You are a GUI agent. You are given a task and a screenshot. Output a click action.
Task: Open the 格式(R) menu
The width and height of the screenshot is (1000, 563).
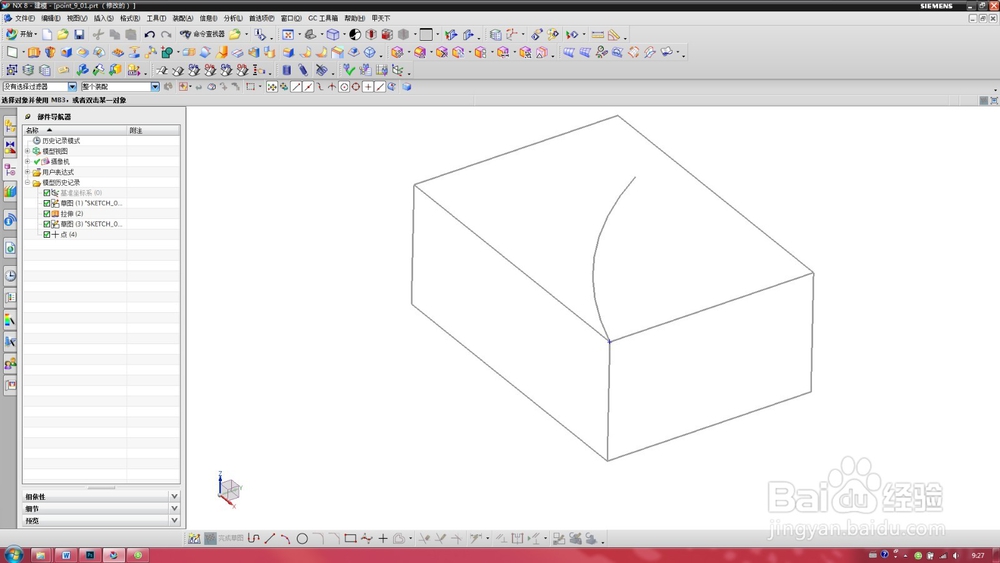130,18
